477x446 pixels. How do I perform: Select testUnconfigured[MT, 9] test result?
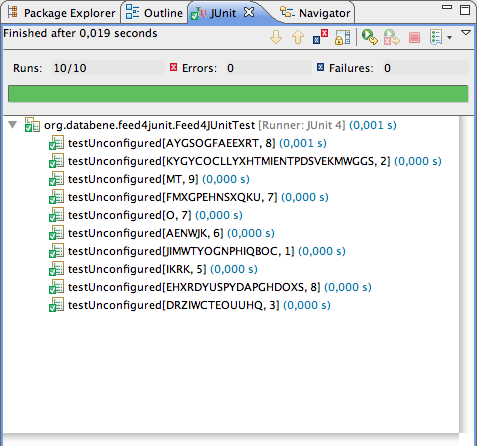149,179
